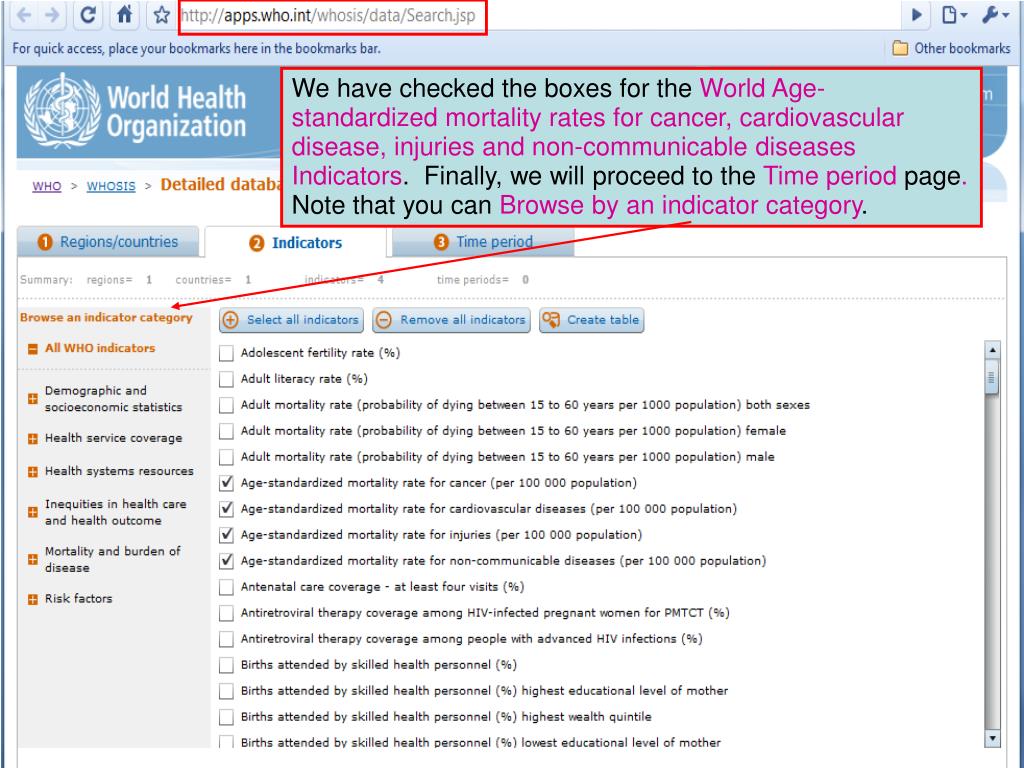Uncheck mortality rate for cancer checkbox
This screenshot has width=1024, height=768.
tap(226, 483)
